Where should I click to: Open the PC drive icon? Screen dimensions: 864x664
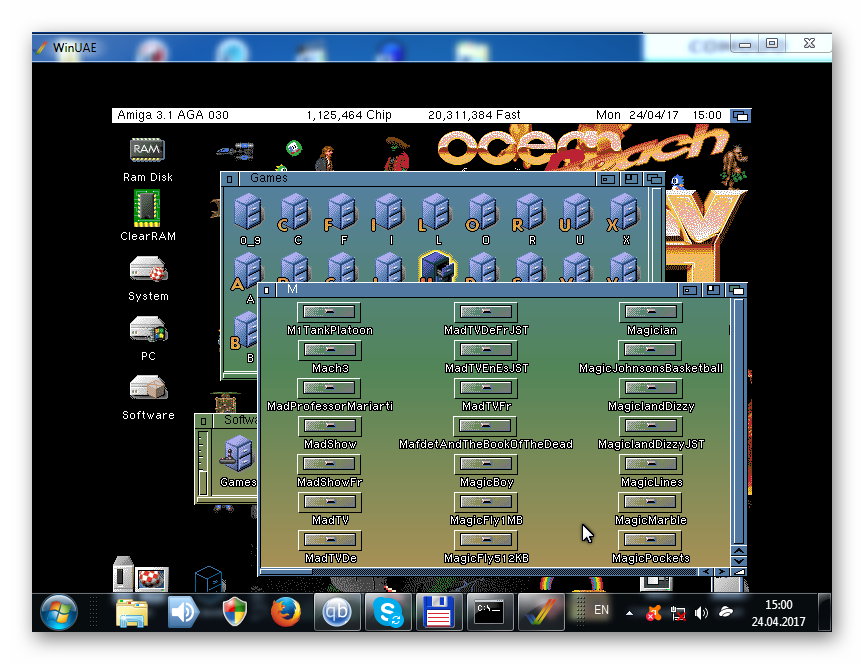148,329
